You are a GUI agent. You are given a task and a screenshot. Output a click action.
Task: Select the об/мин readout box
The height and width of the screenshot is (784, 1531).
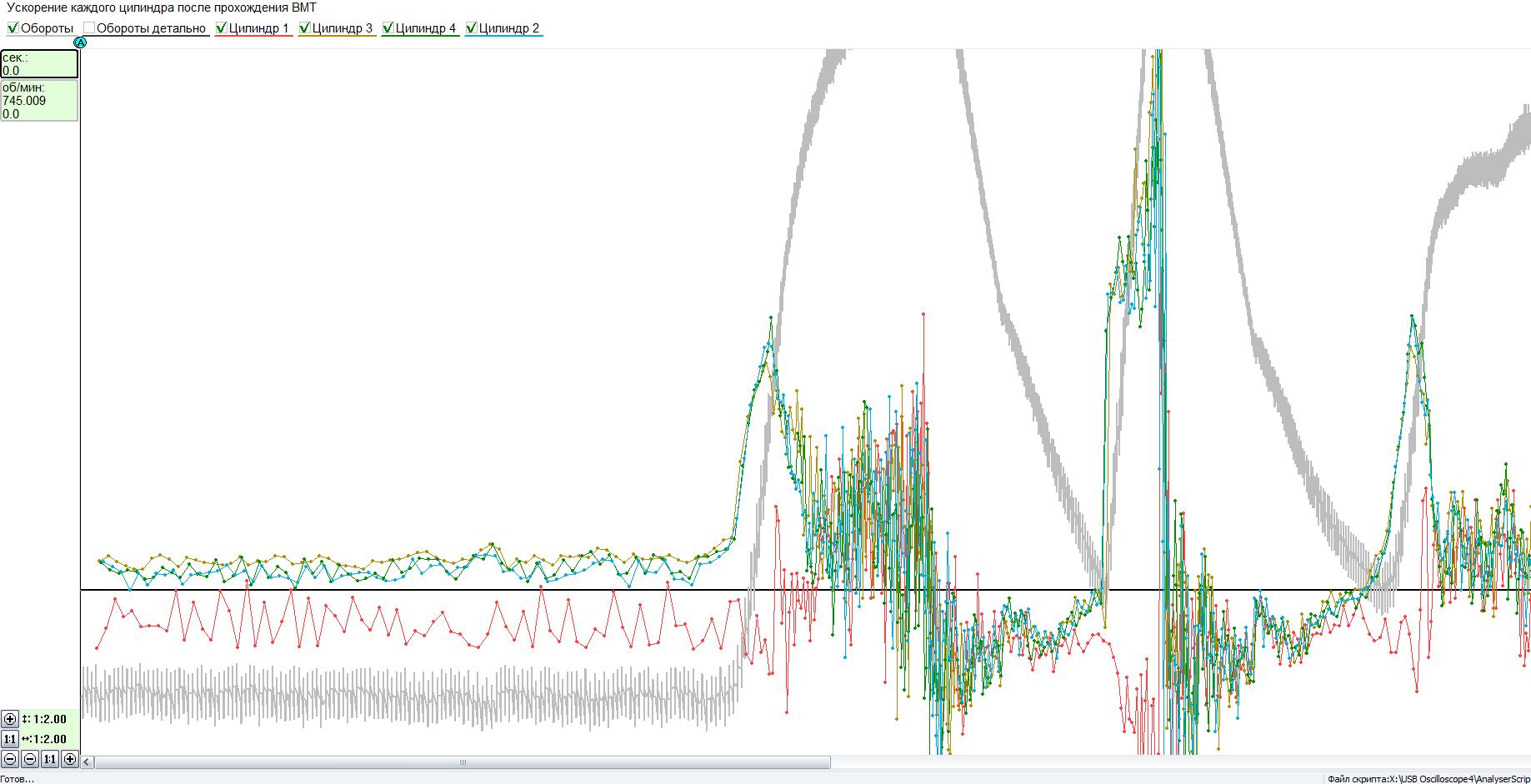point(39,101)
